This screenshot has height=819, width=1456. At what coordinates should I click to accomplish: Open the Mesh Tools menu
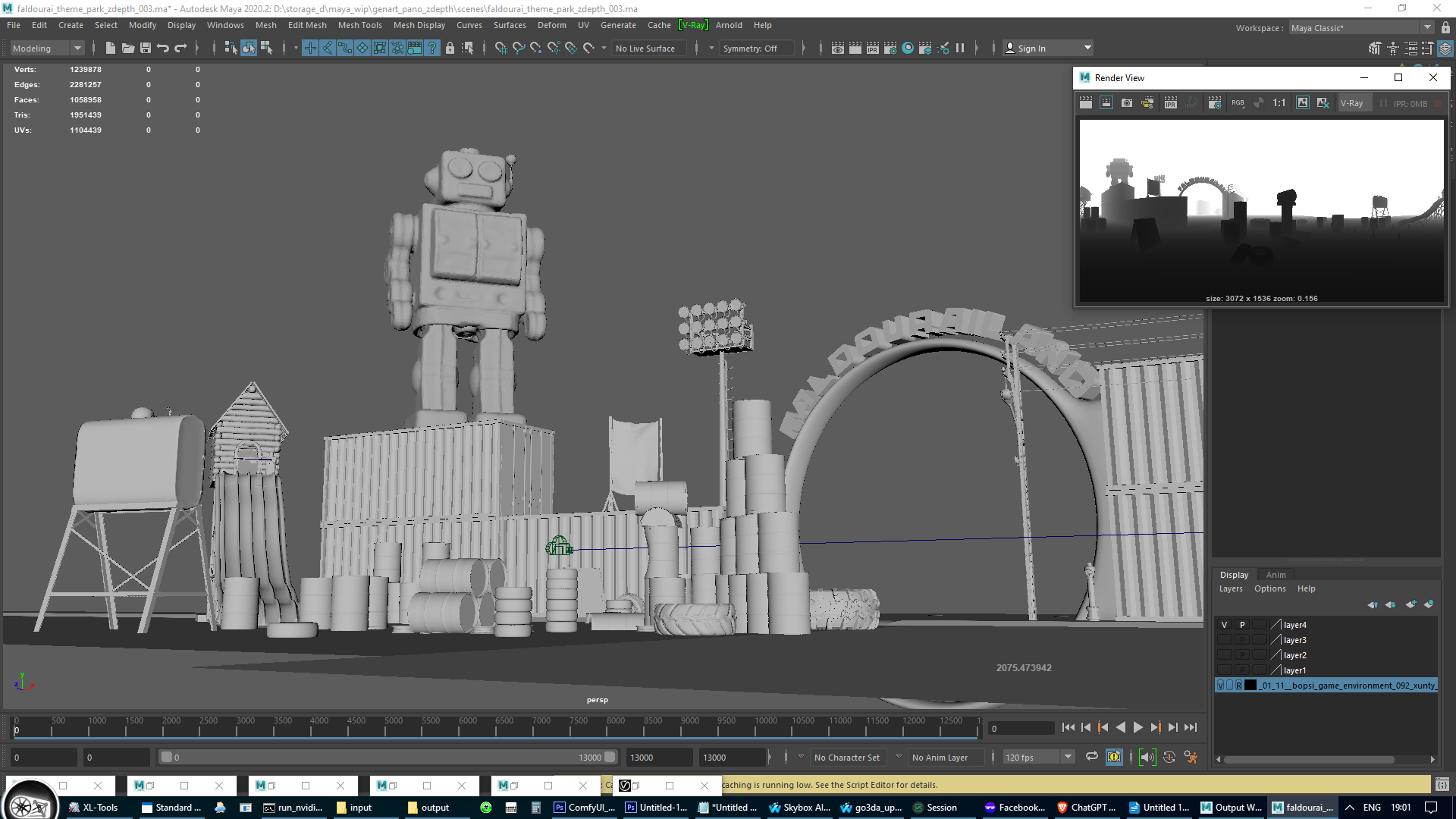[x=359, y=25]
